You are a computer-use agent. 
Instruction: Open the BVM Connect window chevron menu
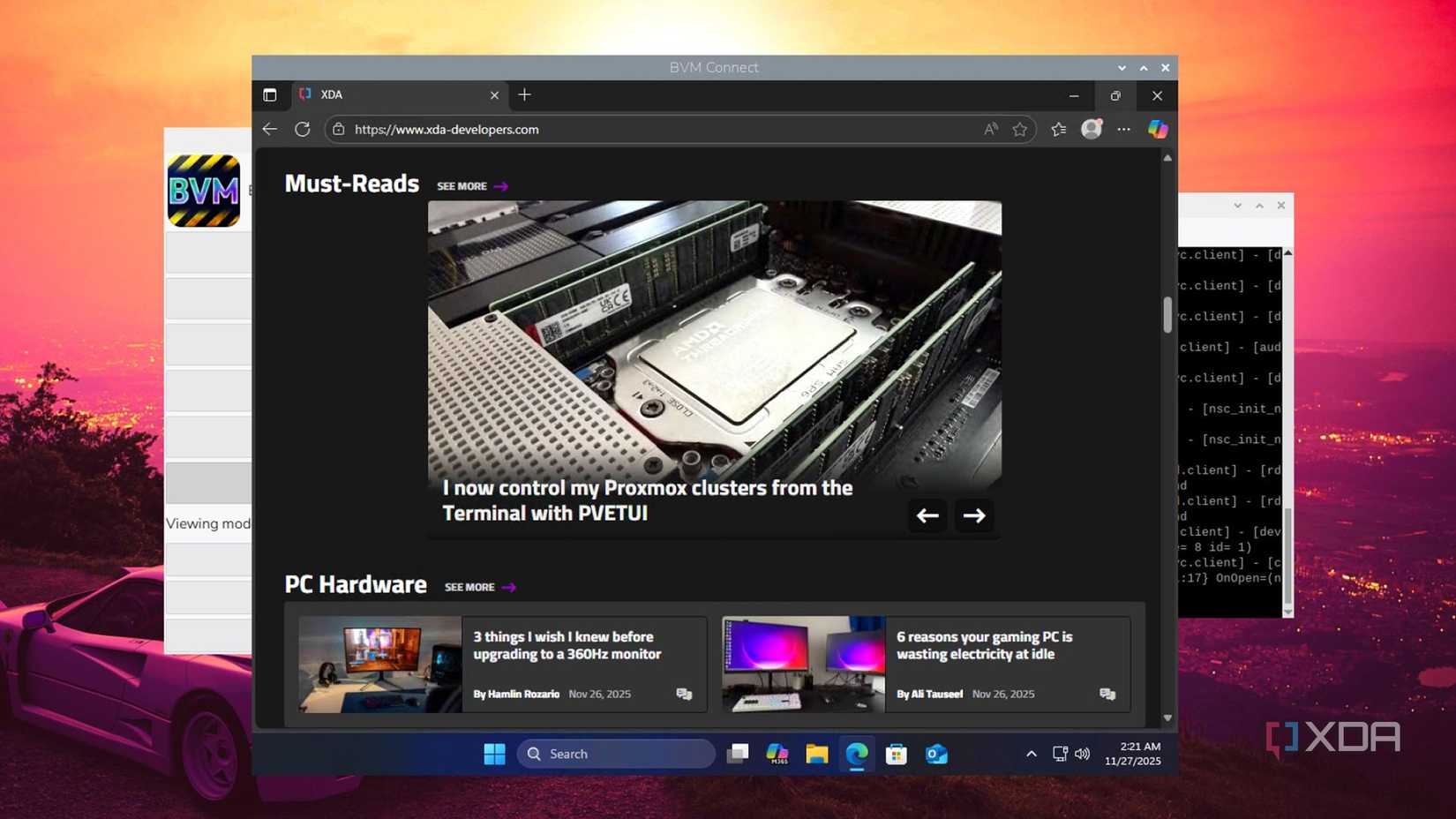(1121, 67)
